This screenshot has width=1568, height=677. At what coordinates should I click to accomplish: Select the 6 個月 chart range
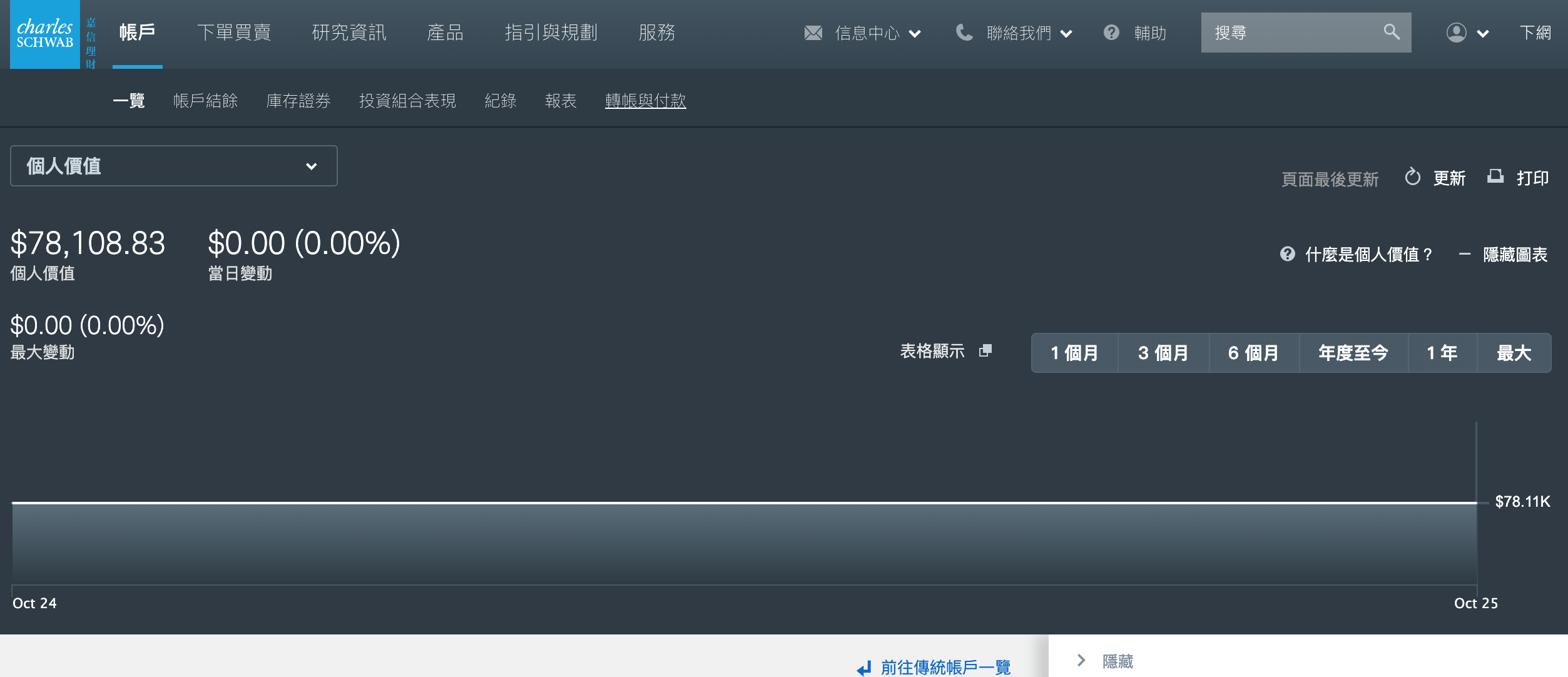1254,352
